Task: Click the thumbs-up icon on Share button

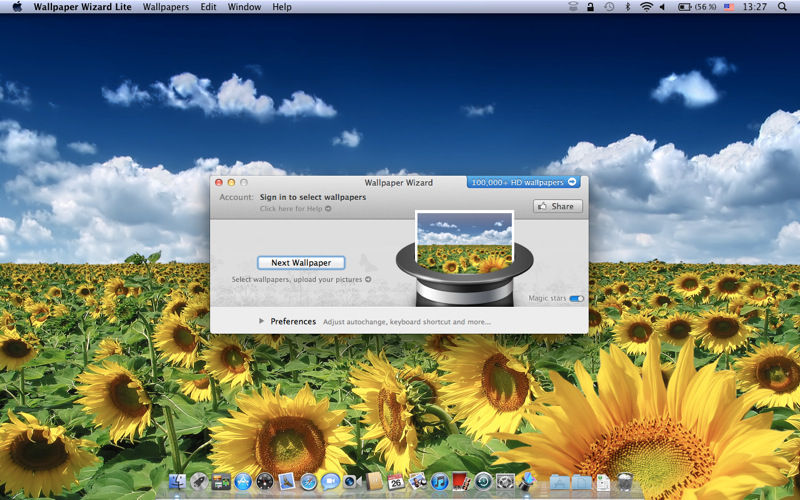Action: tap(542, 206)
